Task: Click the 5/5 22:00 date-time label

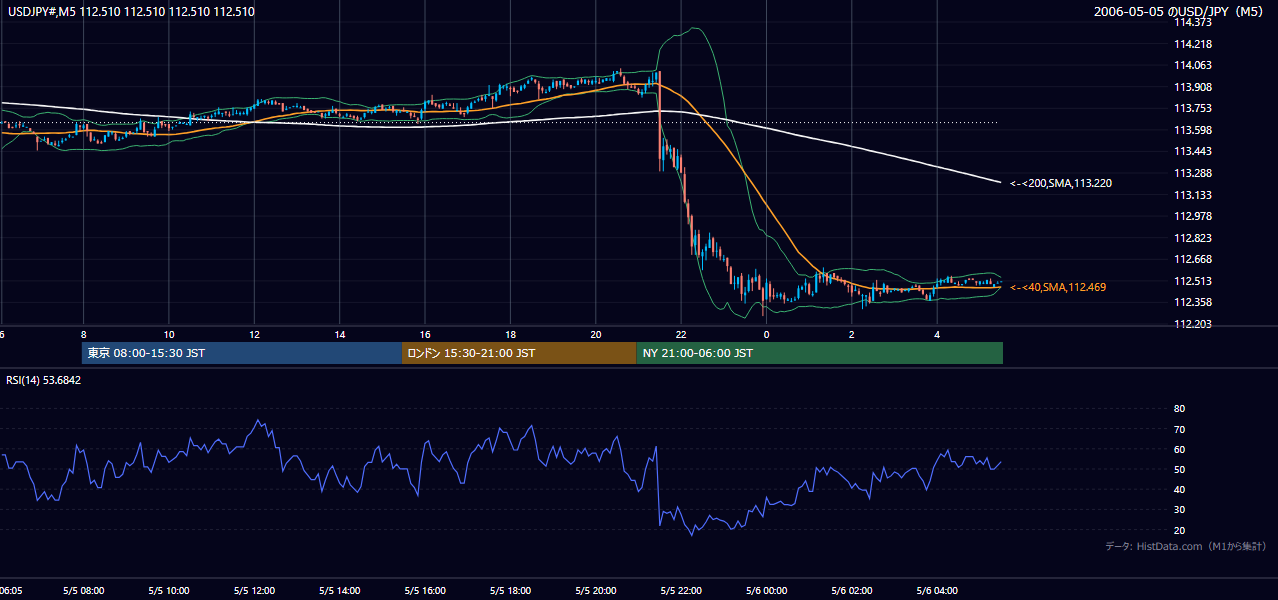Action: (681, 591)
